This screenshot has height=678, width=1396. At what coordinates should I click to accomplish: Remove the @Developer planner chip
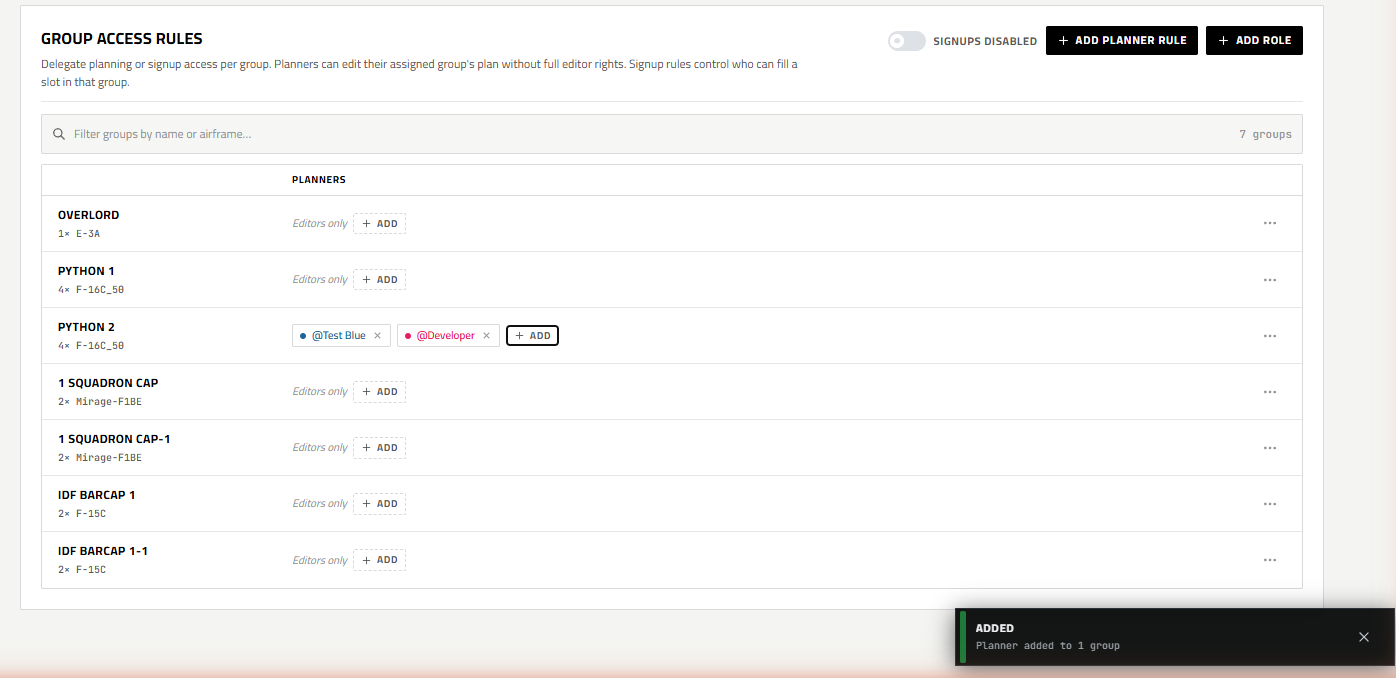486,336
